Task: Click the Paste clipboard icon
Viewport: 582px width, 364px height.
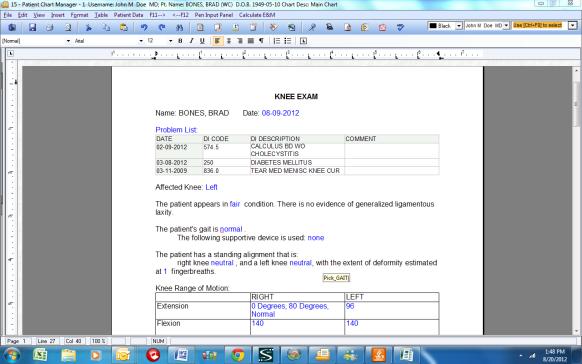Action: pyautogui.click(x=124, y=27)
